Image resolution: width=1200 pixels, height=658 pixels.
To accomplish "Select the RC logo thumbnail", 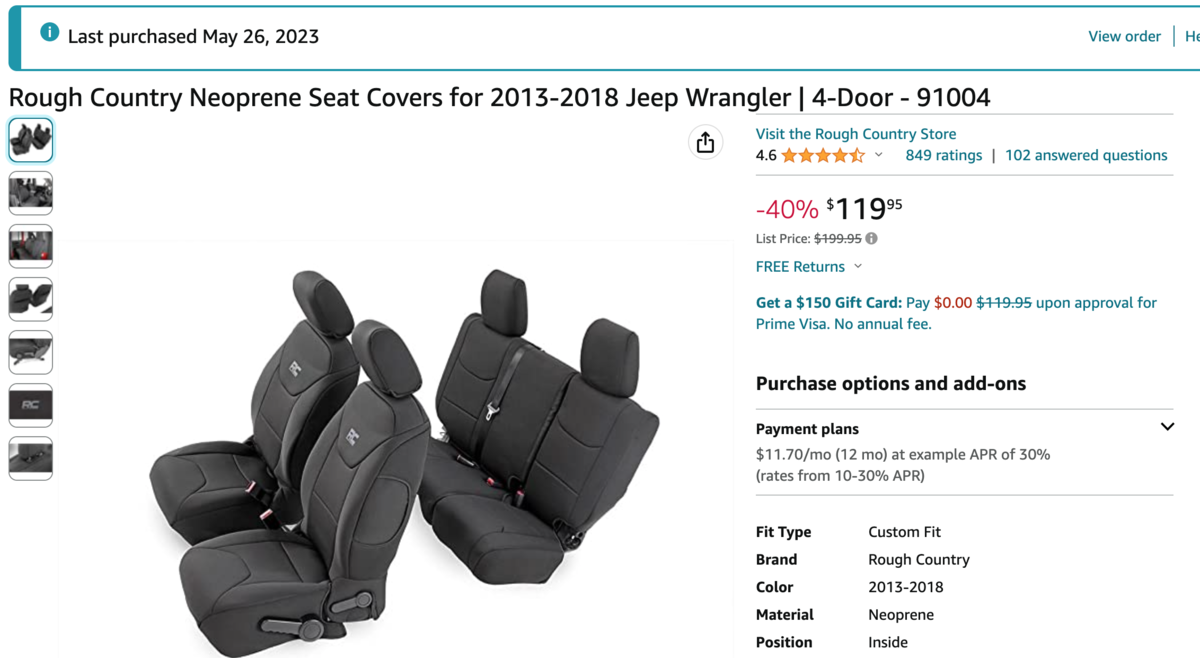I will (30, 405).
